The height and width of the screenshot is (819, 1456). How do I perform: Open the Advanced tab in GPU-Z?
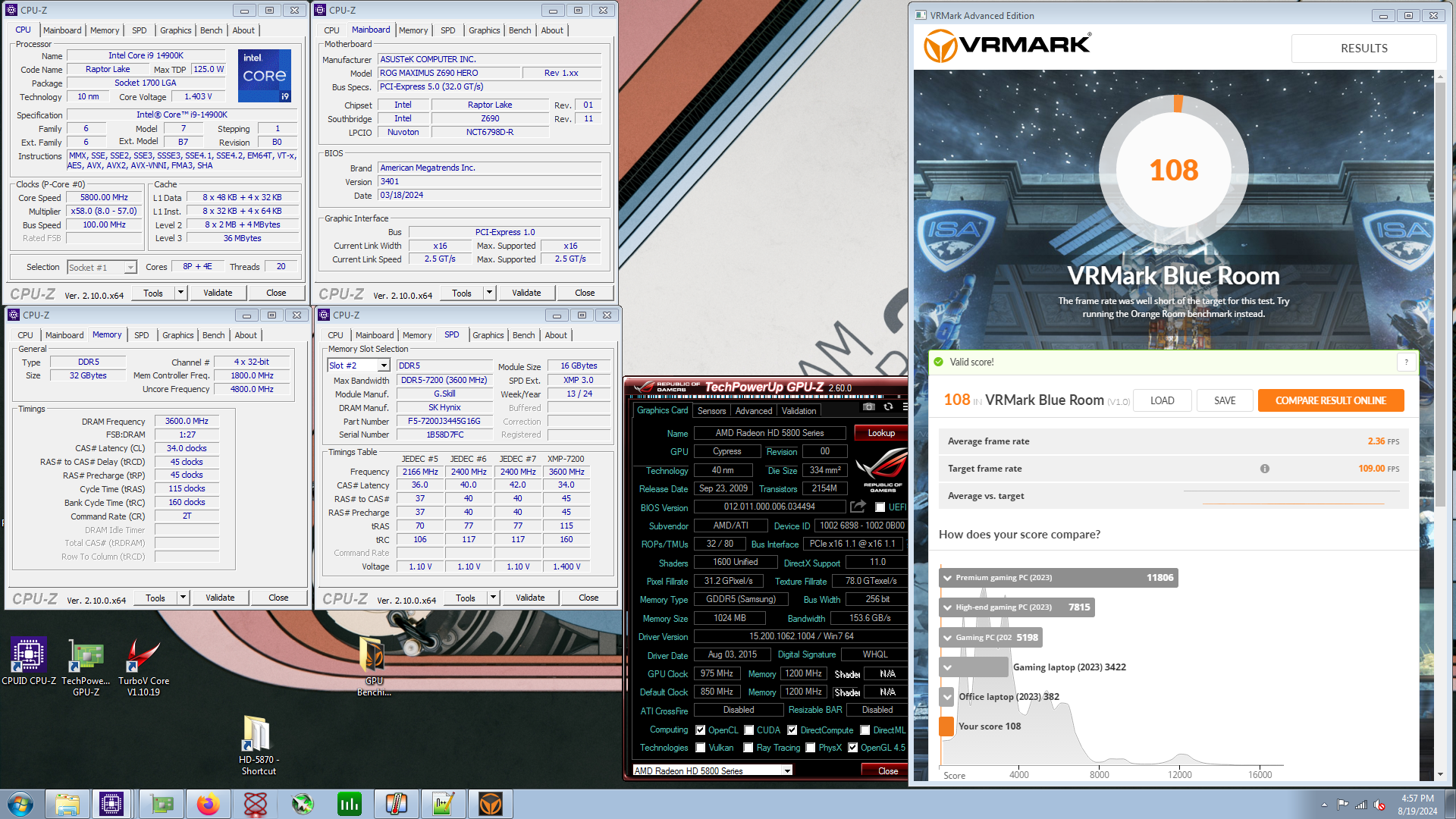tap(754, 411)
